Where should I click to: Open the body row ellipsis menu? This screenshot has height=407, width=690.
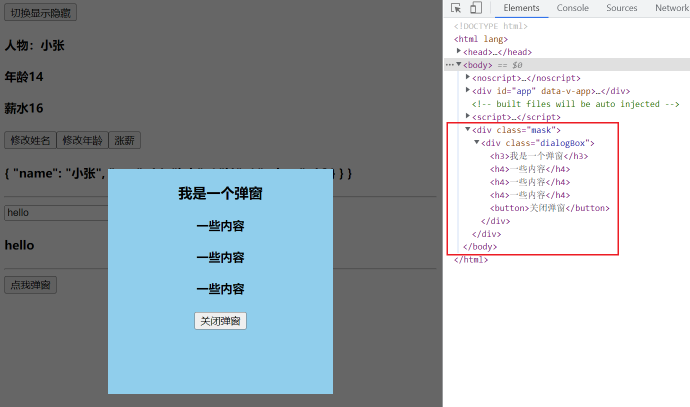449,65
